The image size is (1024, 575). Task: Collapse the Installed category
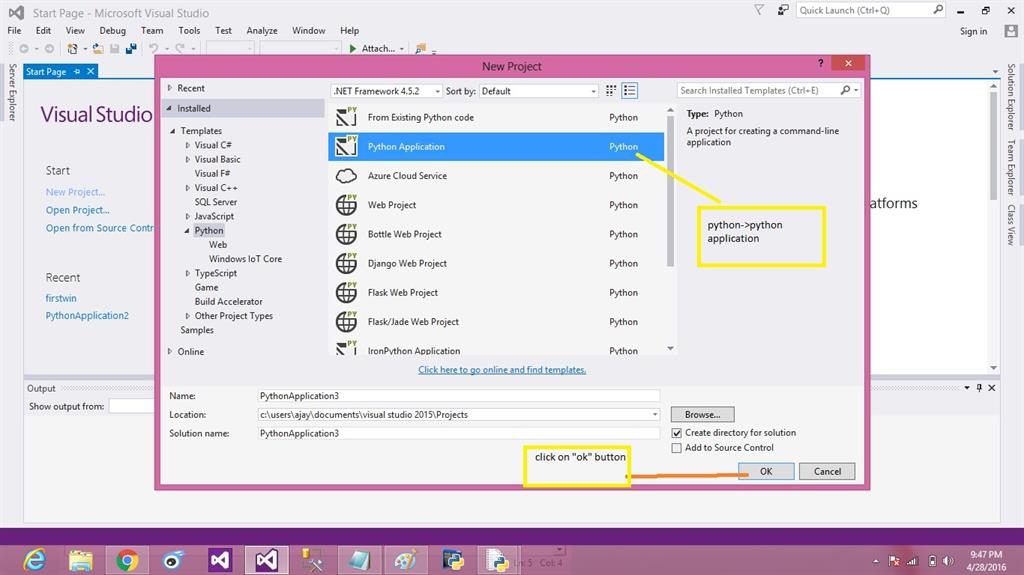pos(170,108)
